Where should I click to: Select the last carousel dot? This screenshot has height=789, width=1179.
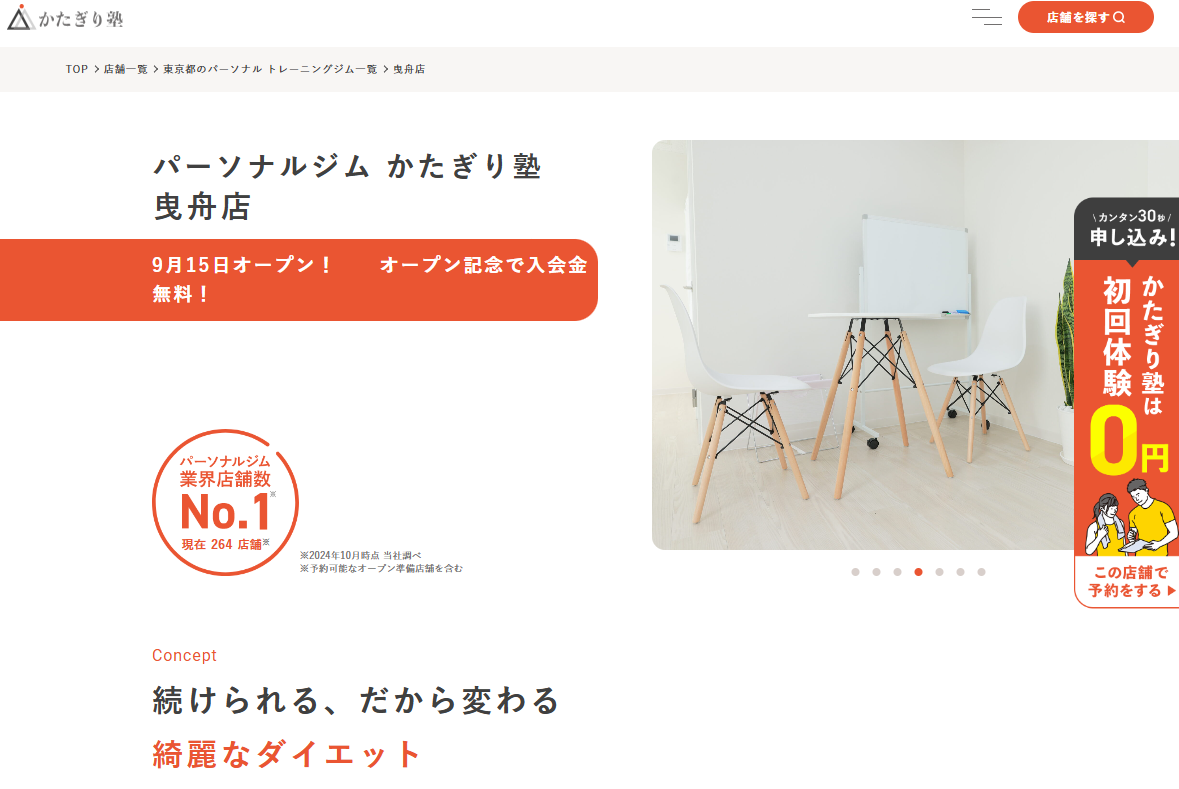tap(981, 572)
